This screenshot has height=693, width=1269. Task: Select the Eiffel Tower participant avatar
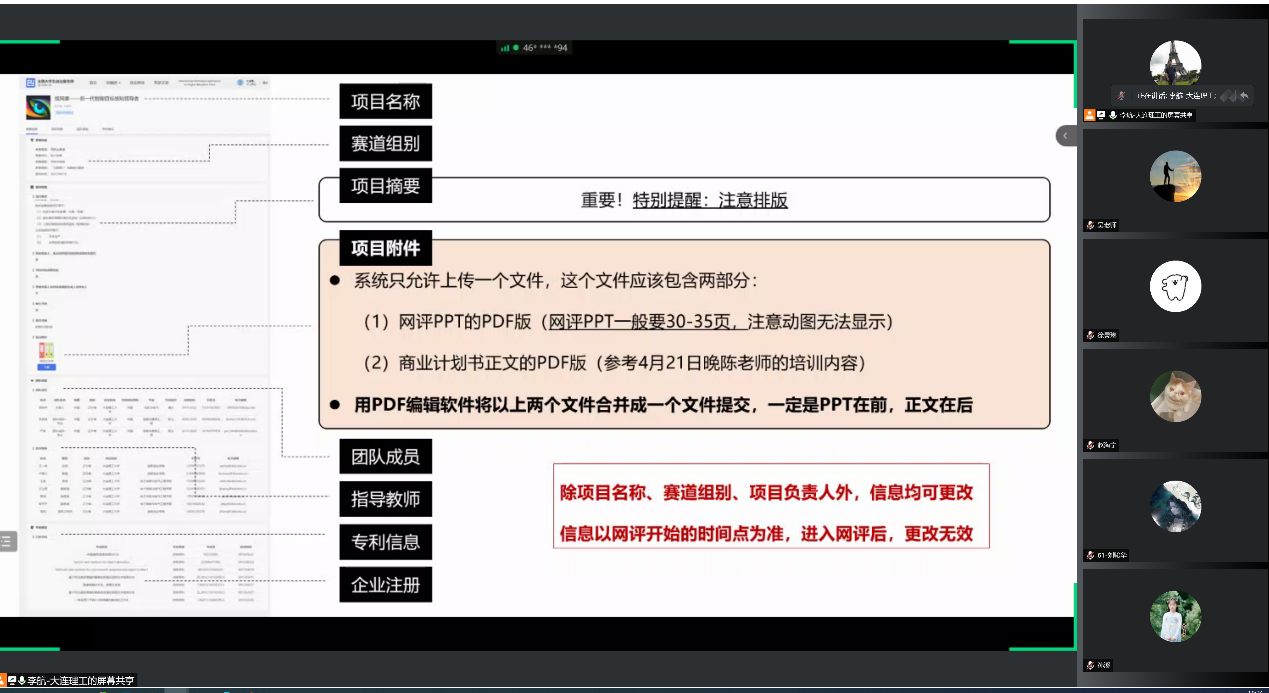(x=1175, y=65)
